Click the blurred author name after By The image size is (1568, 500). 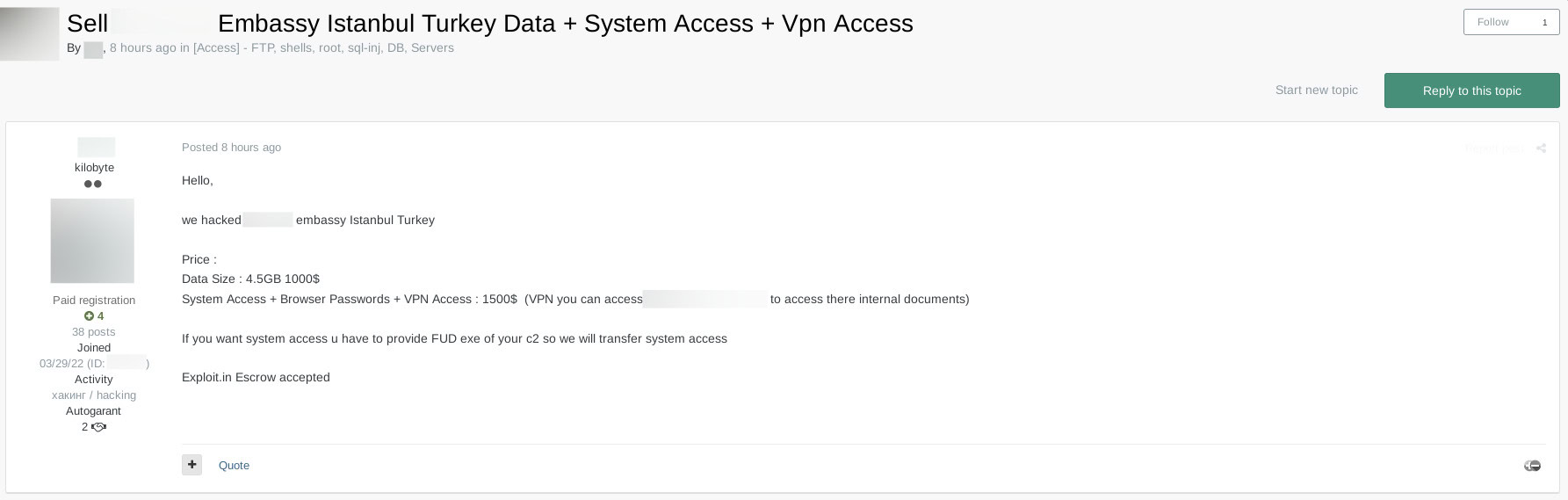pos(93,49)
